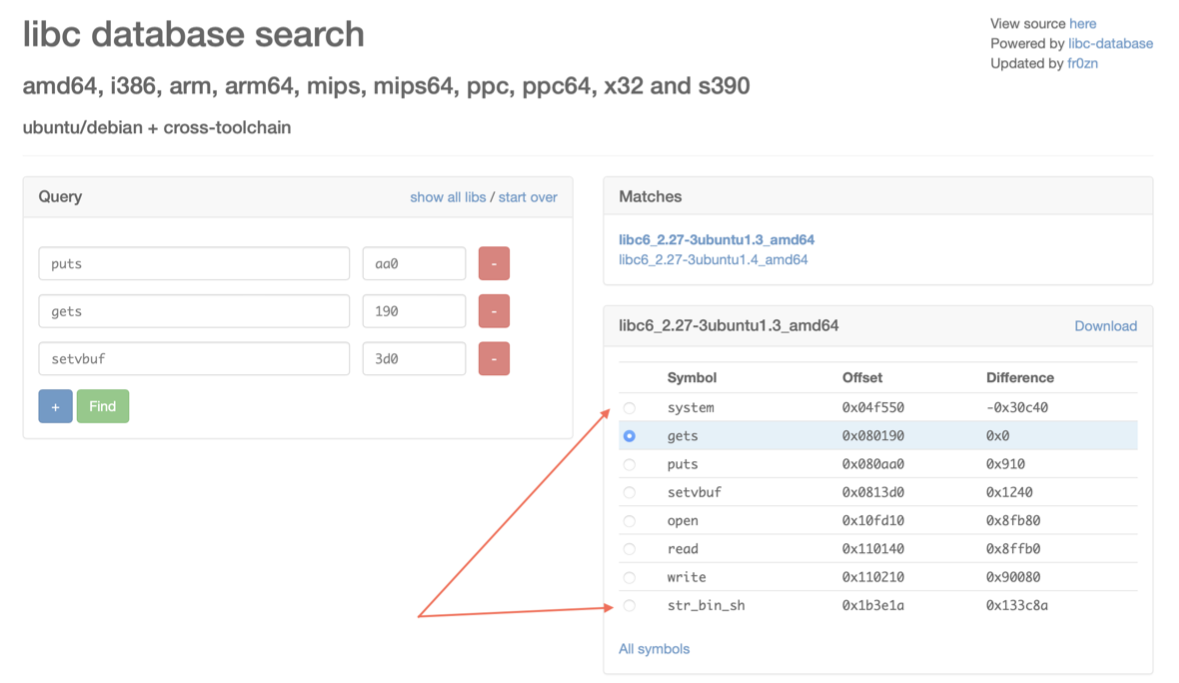Click the green Find button
This screenshot has width=1179, height=683.
click(102, 406)
